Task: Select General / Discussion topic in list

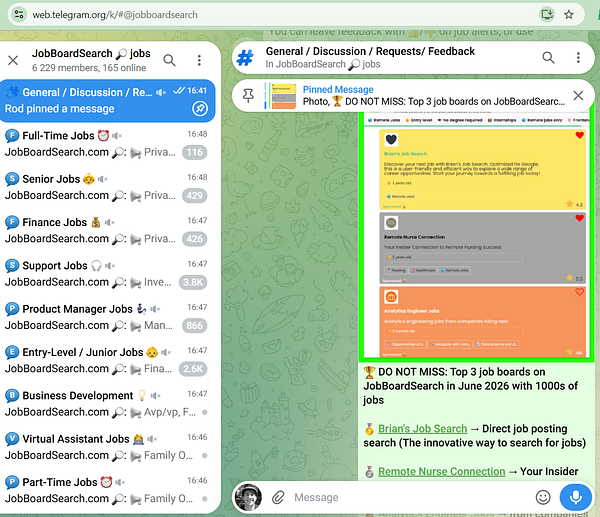Action: pos(106,101)
